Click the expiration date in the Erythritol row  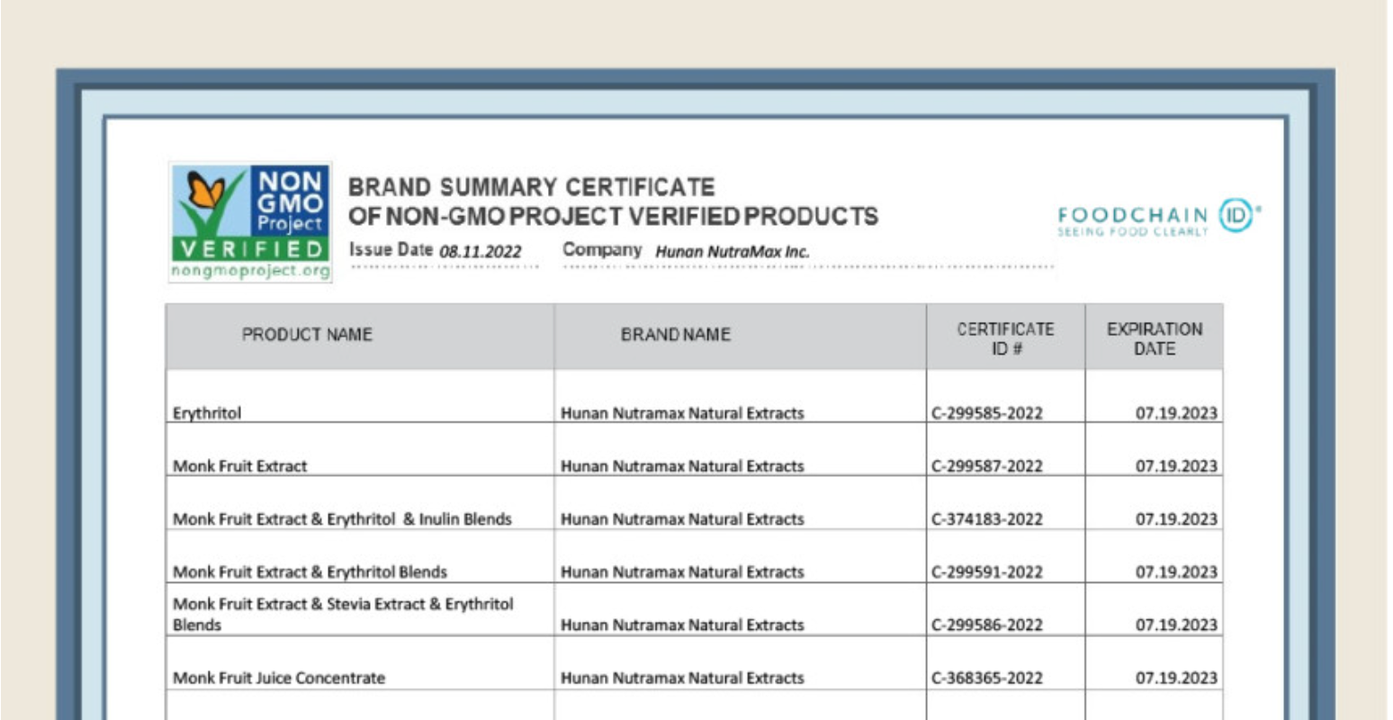(1176, 413)
